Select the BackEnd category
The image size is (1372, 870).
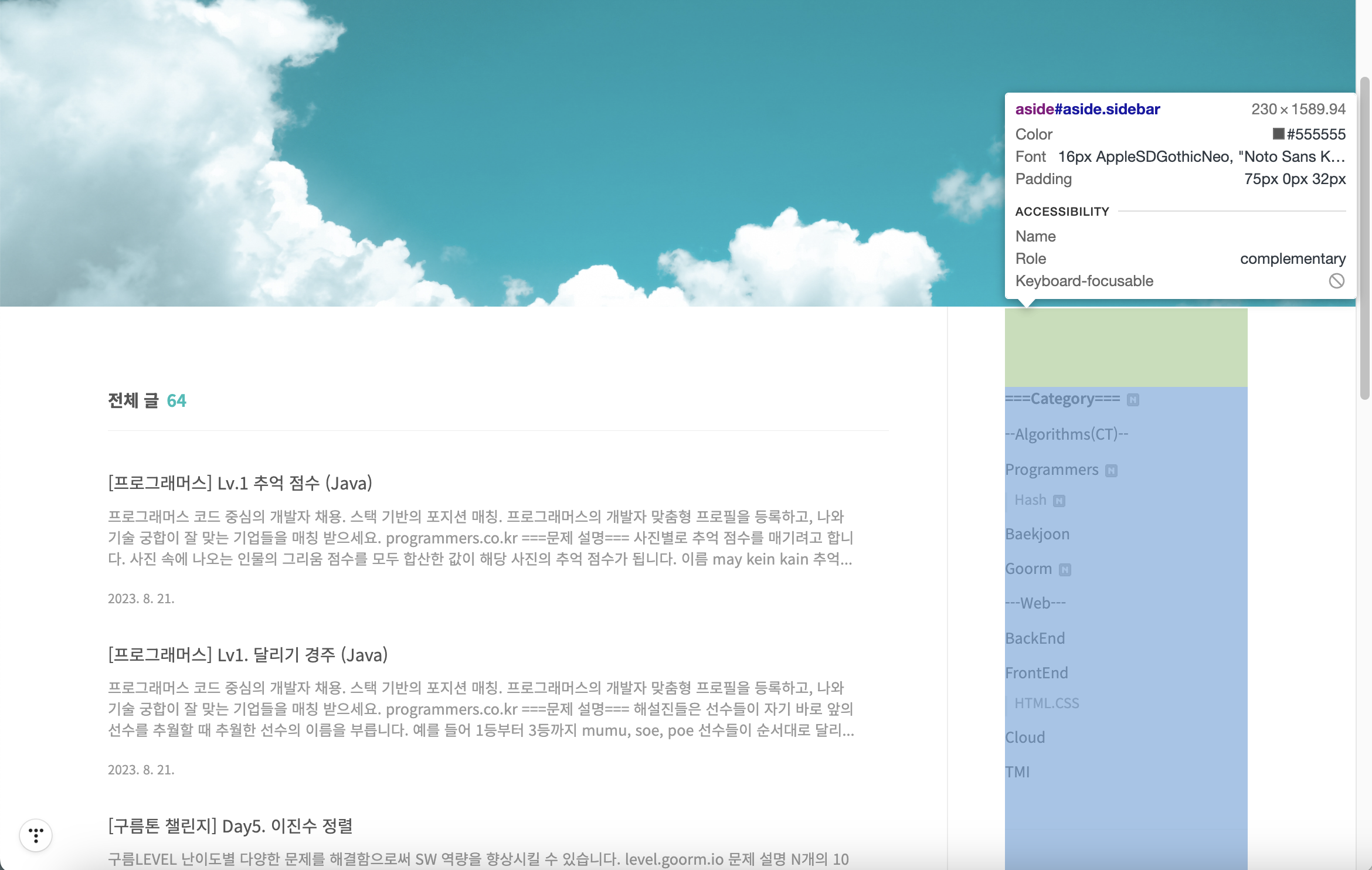[x=1034, y=638]
